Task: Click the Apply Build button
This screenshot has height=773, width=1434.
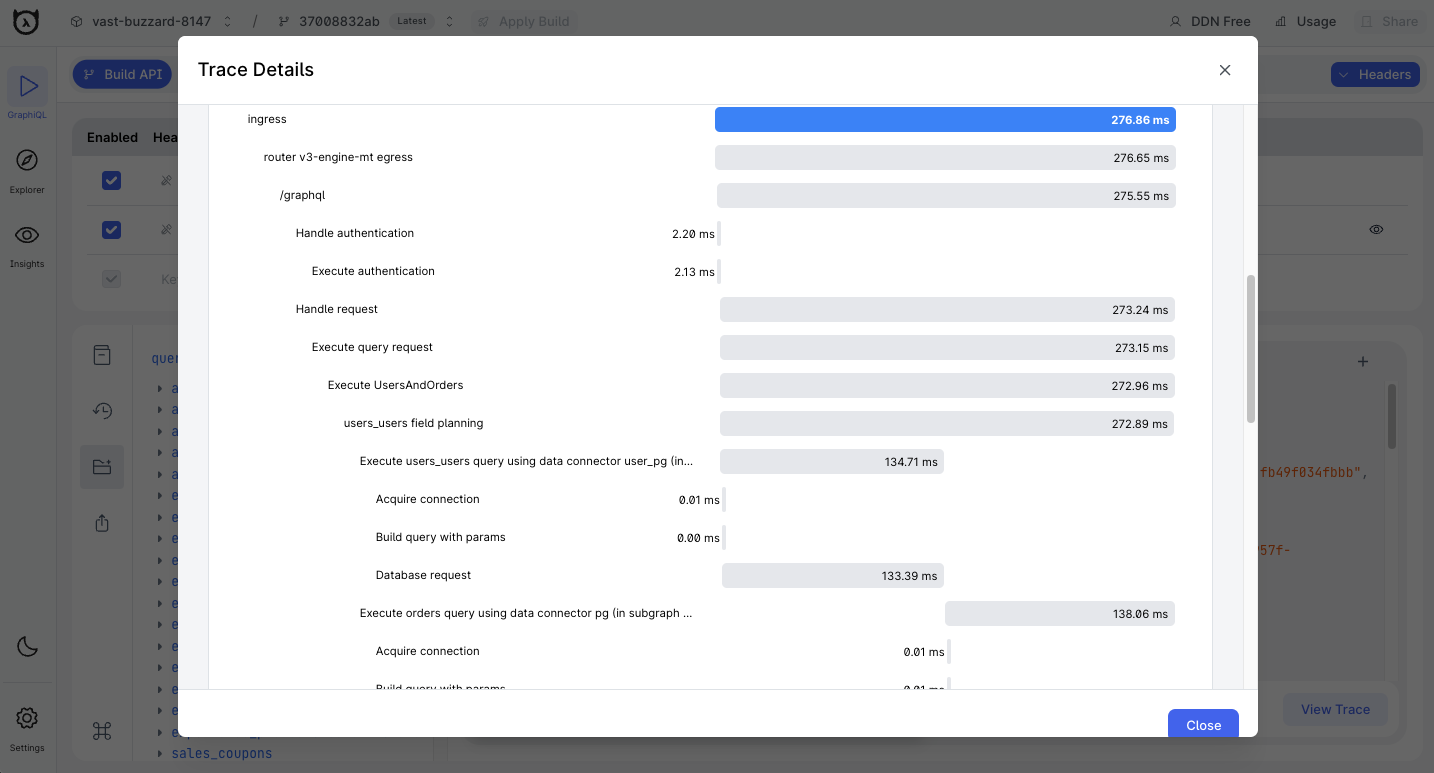Action: [524, 21]
